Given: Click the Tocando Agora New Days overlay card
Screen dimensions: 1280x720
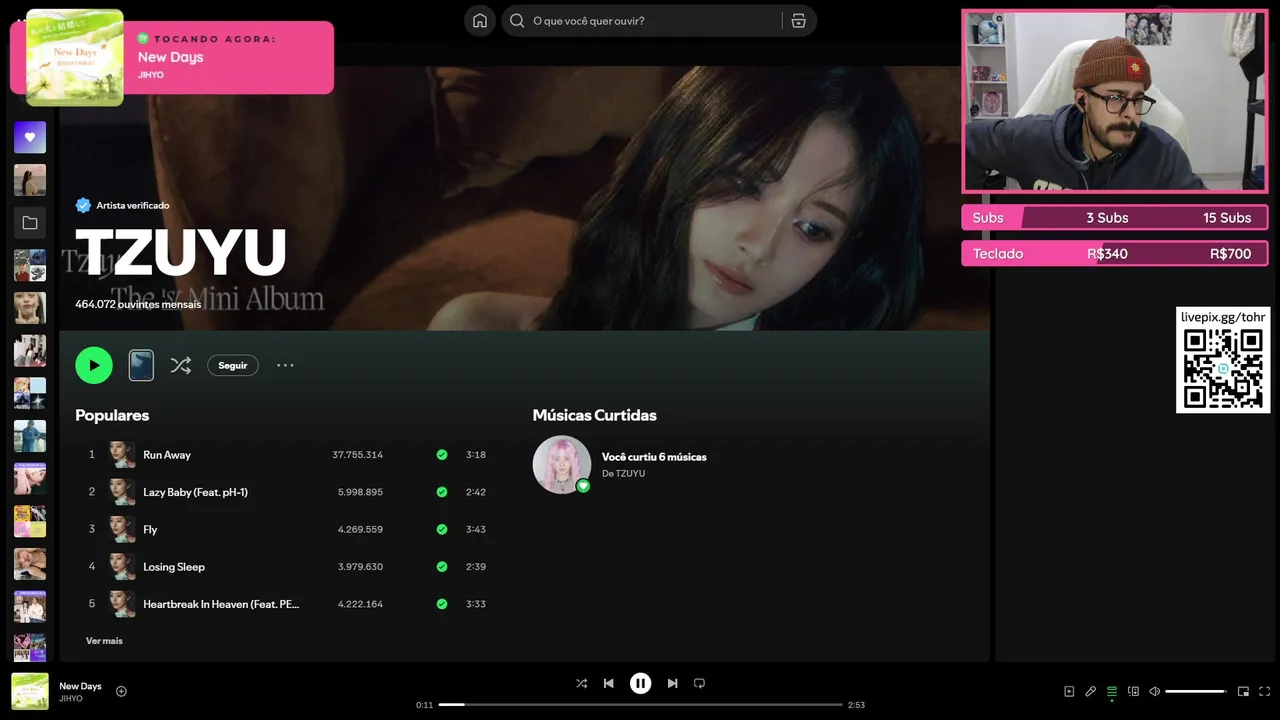Looking at the screenshot, I should coord(172,57).
